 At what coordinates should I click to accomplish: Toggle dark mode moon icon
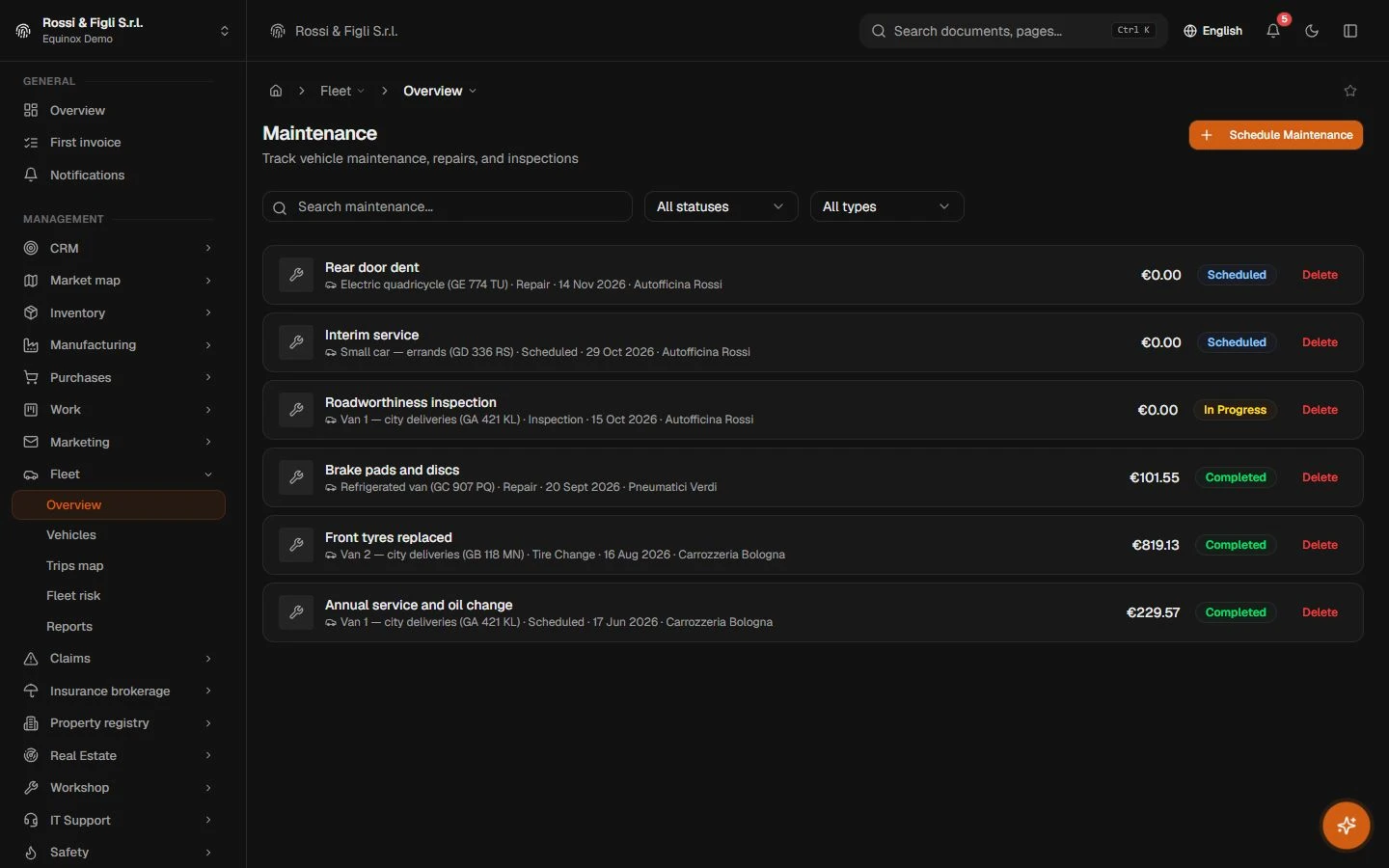pos(1312,31)
